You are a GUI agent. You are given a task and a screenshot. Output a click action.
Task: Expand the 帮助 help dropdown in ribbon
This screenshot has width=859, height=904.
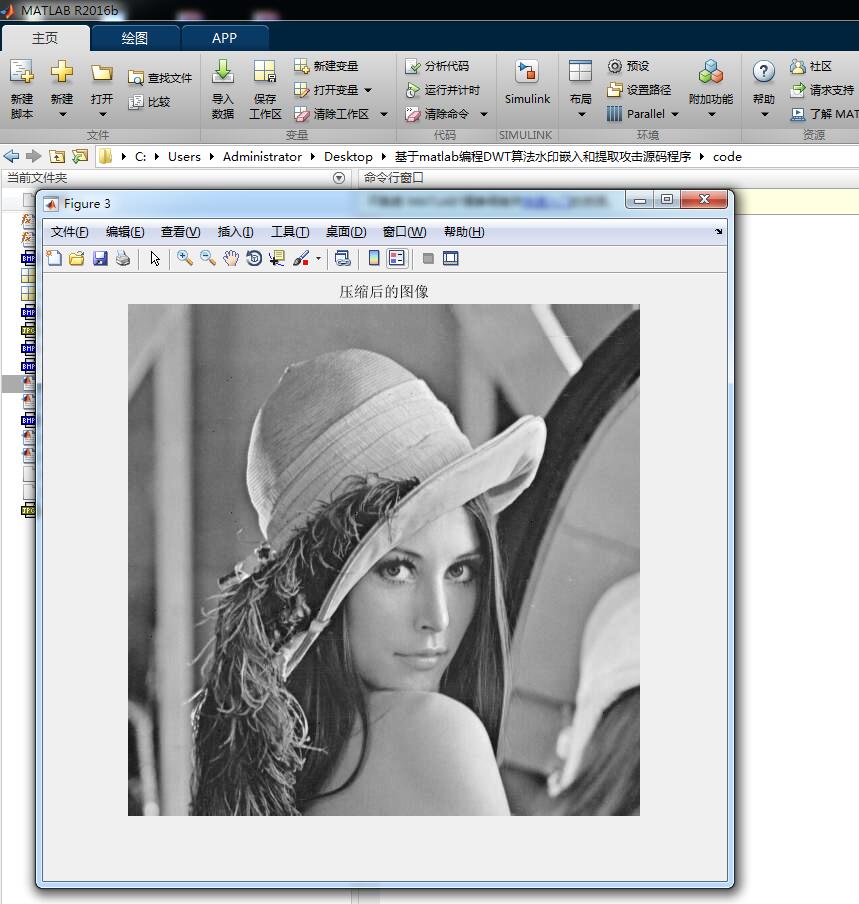(x=764, y=115)
